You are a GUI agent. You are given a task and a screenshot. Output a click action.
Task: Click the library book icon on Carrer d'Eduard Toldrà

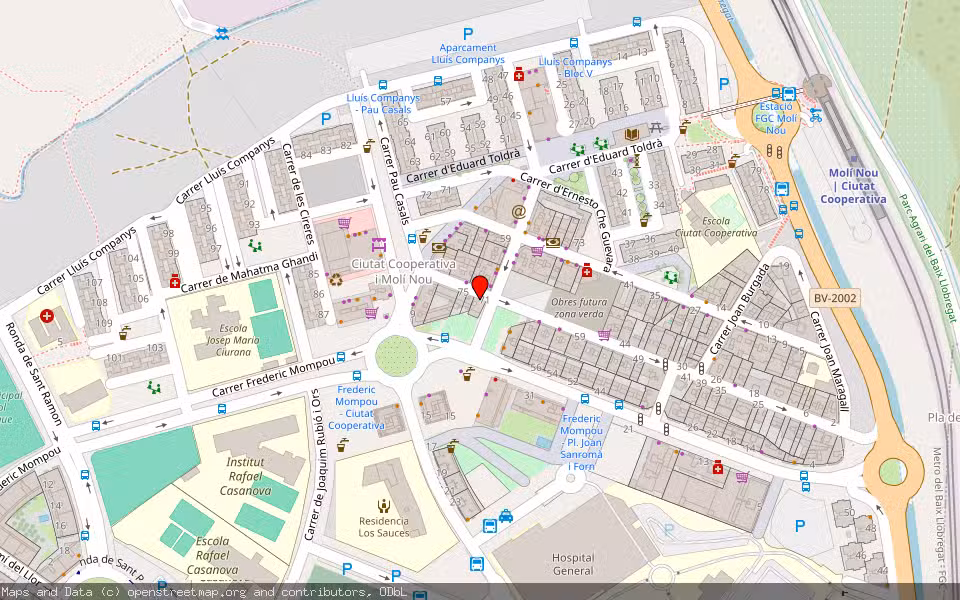632,133
